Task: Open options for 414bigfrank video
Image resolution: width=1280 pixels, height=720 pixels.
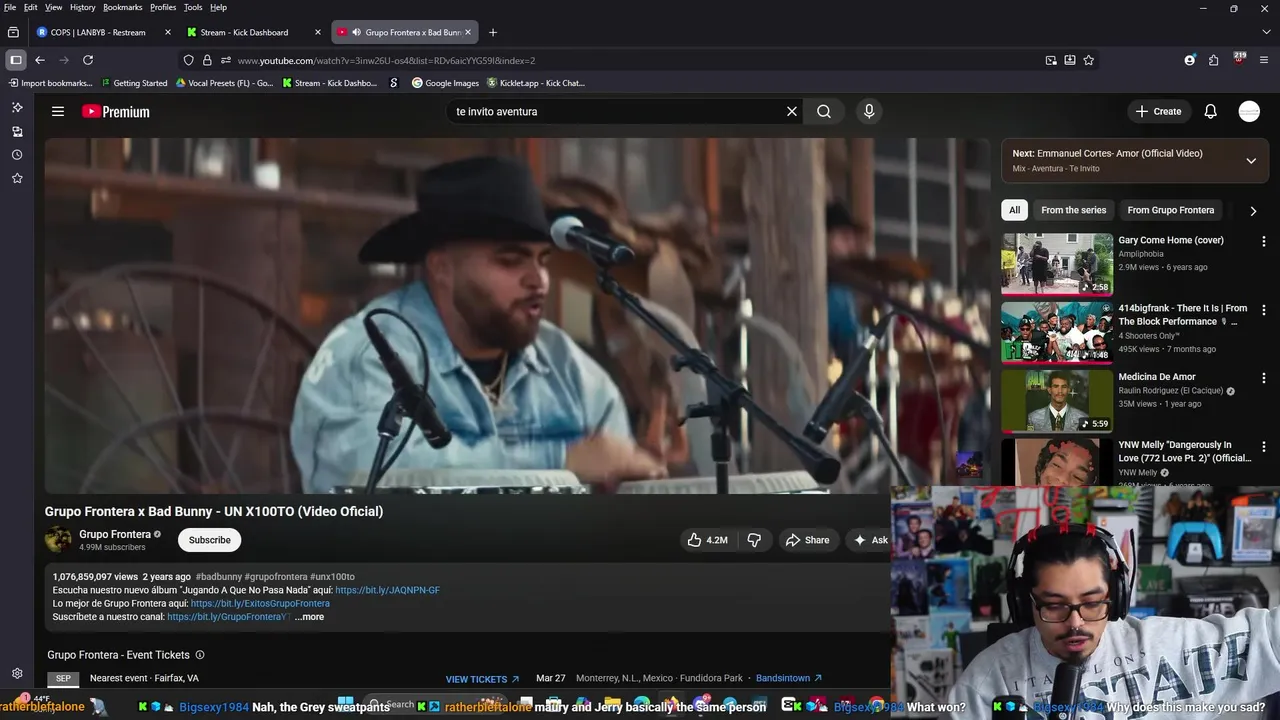Action: (x=1263, y=310)
